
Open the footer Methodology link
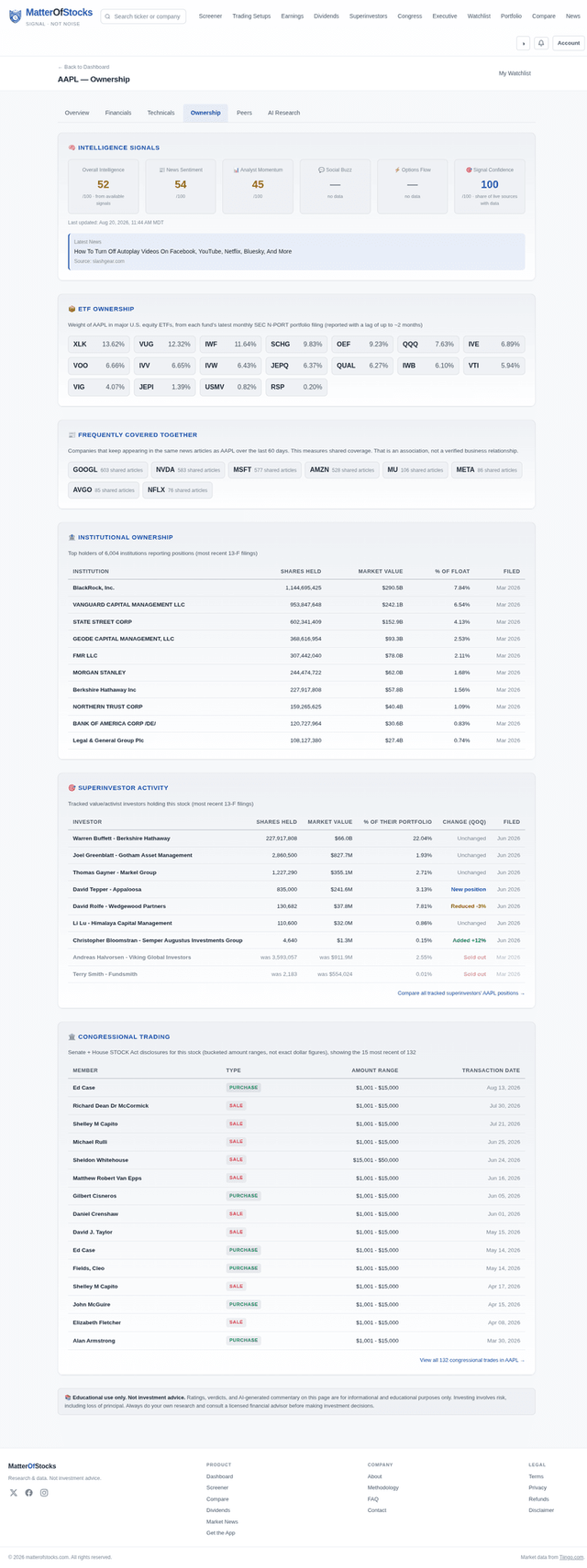point(383,1487)
